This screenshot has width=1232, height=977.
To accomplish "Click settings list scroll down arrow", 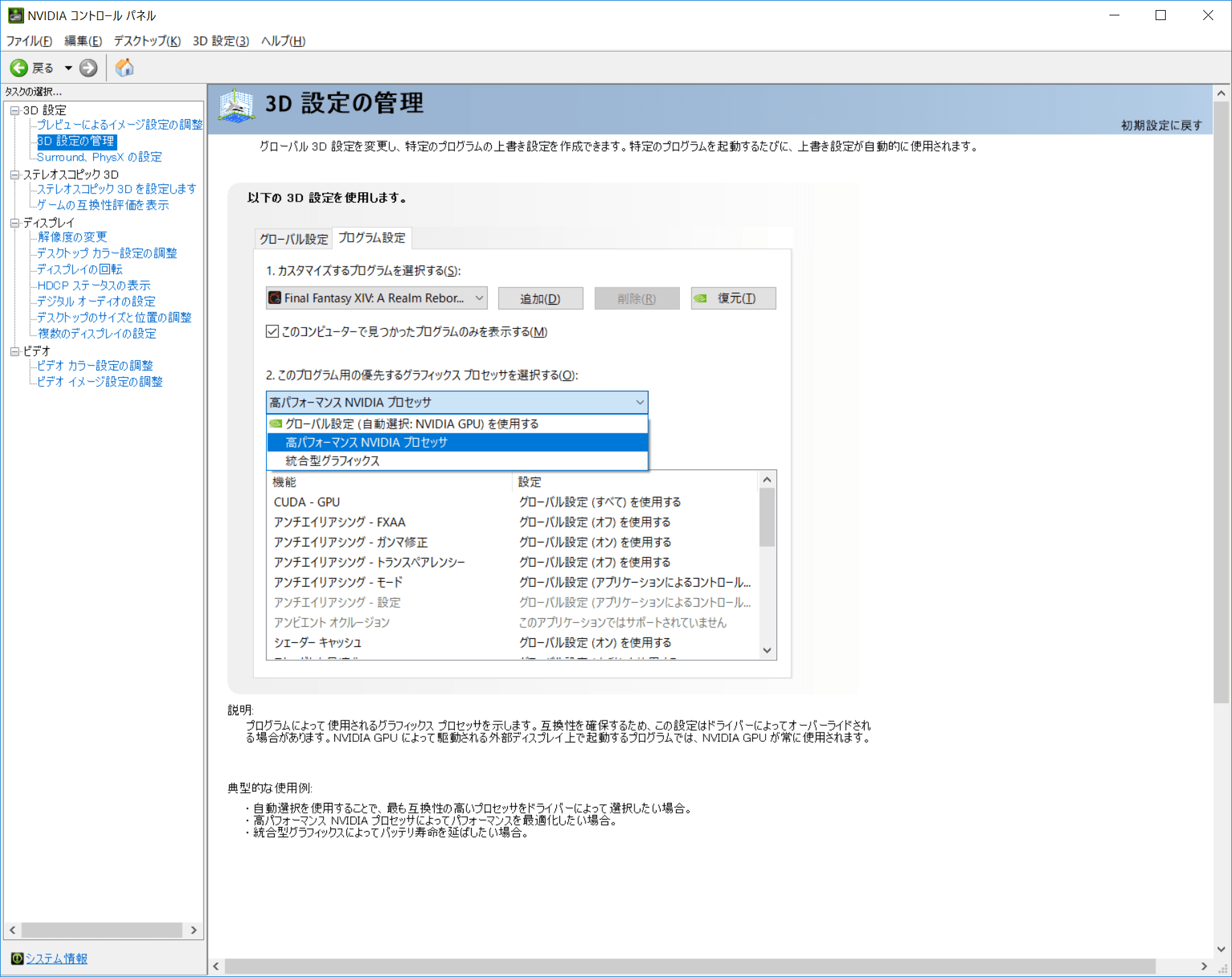I will [767, 650].
